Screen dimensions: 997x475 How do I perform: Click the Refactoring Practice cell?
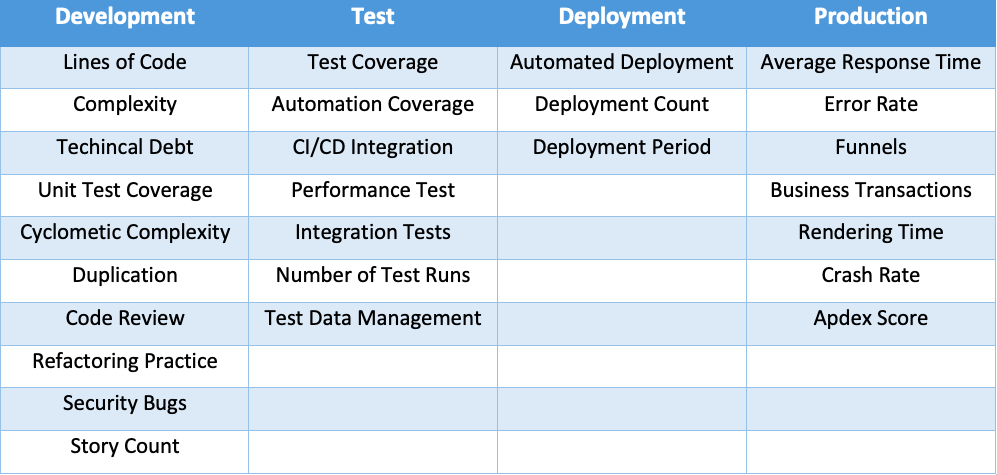(x=125, y=361)
